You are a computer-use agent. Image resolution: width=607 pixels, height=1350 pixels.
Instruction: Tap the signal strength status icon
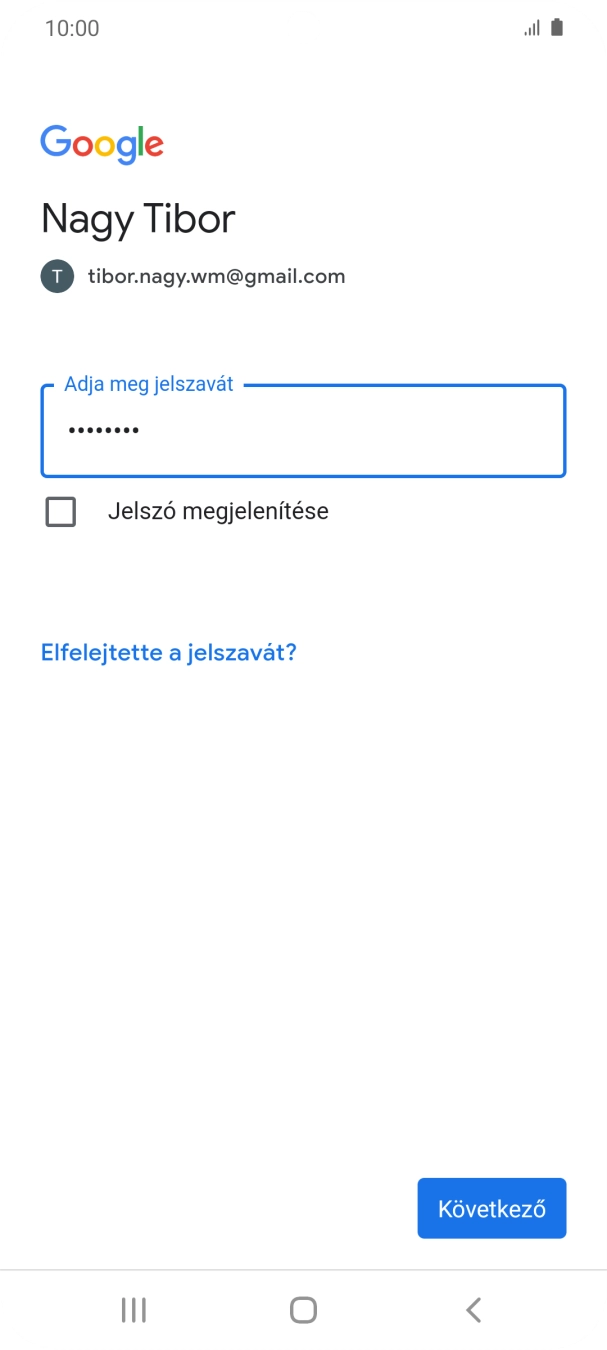[531, 28]
